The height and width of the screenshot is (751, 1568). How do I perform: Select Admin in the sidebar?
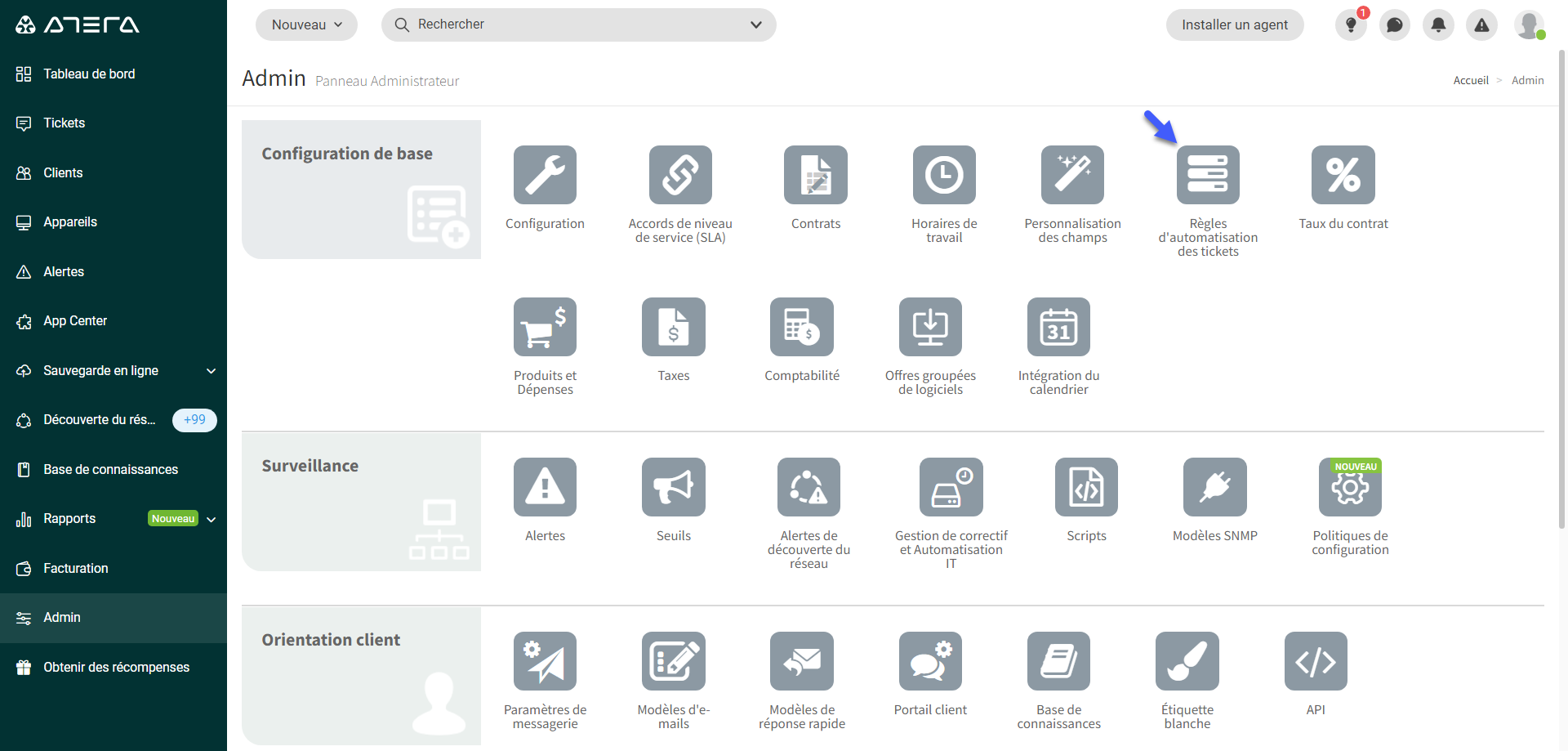pyautogui.click(x=114, y=618)
